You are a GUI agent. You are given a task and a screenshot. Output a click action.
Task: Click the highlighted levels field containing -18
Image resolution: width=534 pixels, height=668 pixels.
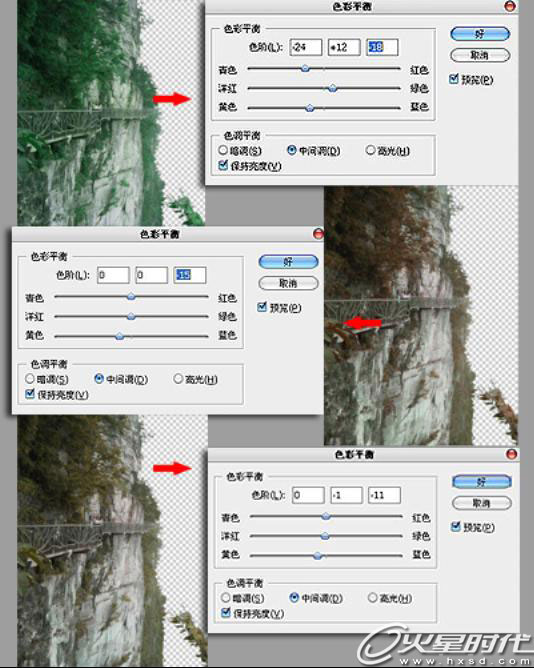click(382, 47)
